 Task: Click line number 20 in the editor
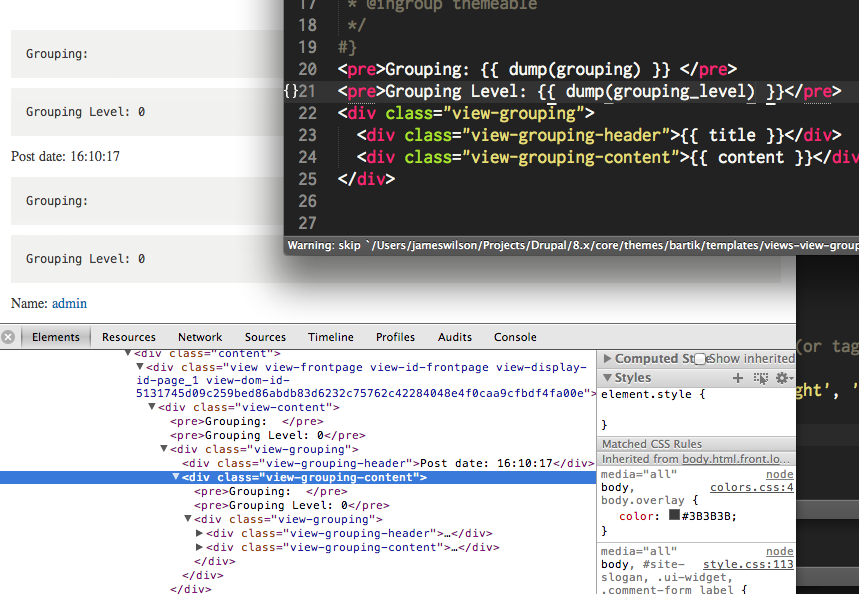(x=307, y=69)
